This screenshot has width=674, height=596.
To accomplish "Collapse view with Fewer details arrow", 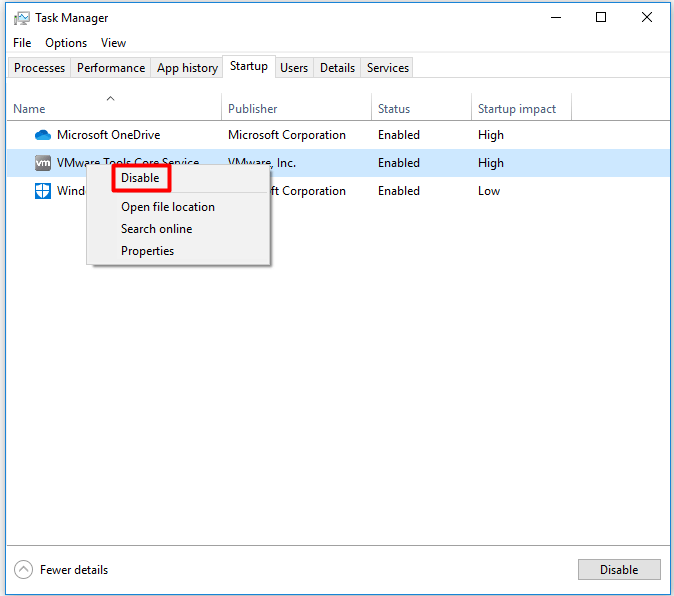I will click(23, 570).
